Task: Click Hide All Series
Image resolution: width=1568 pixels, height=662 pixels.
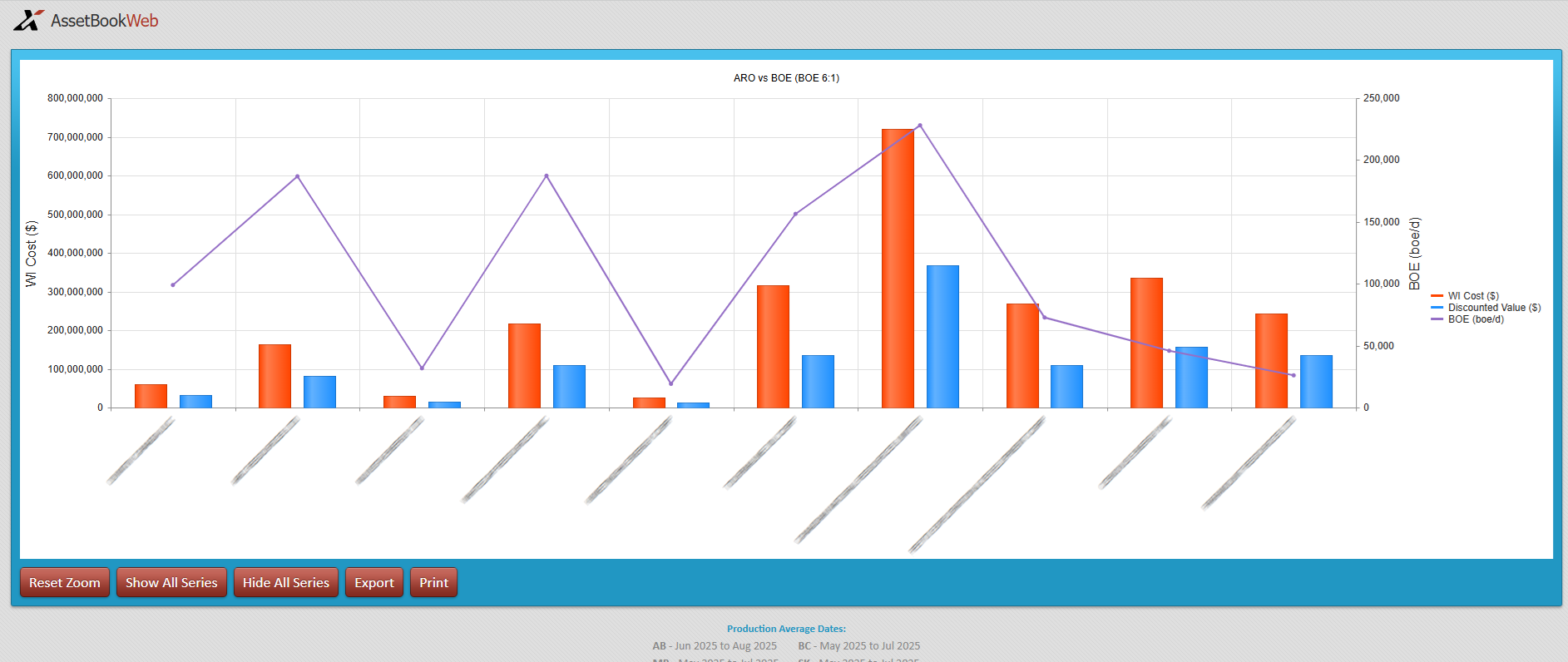Action: pyautogui.click(x=286, y=582)
